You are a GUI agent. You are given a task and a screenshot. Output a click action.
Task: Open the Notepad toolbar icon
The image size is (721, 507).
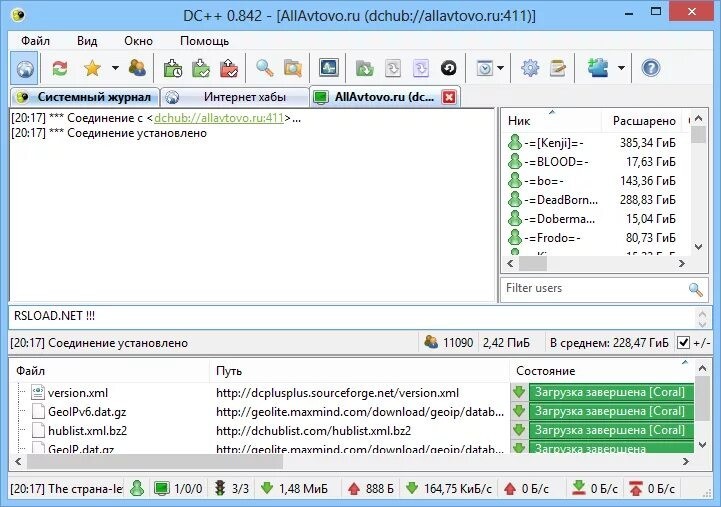click(558, 68)
